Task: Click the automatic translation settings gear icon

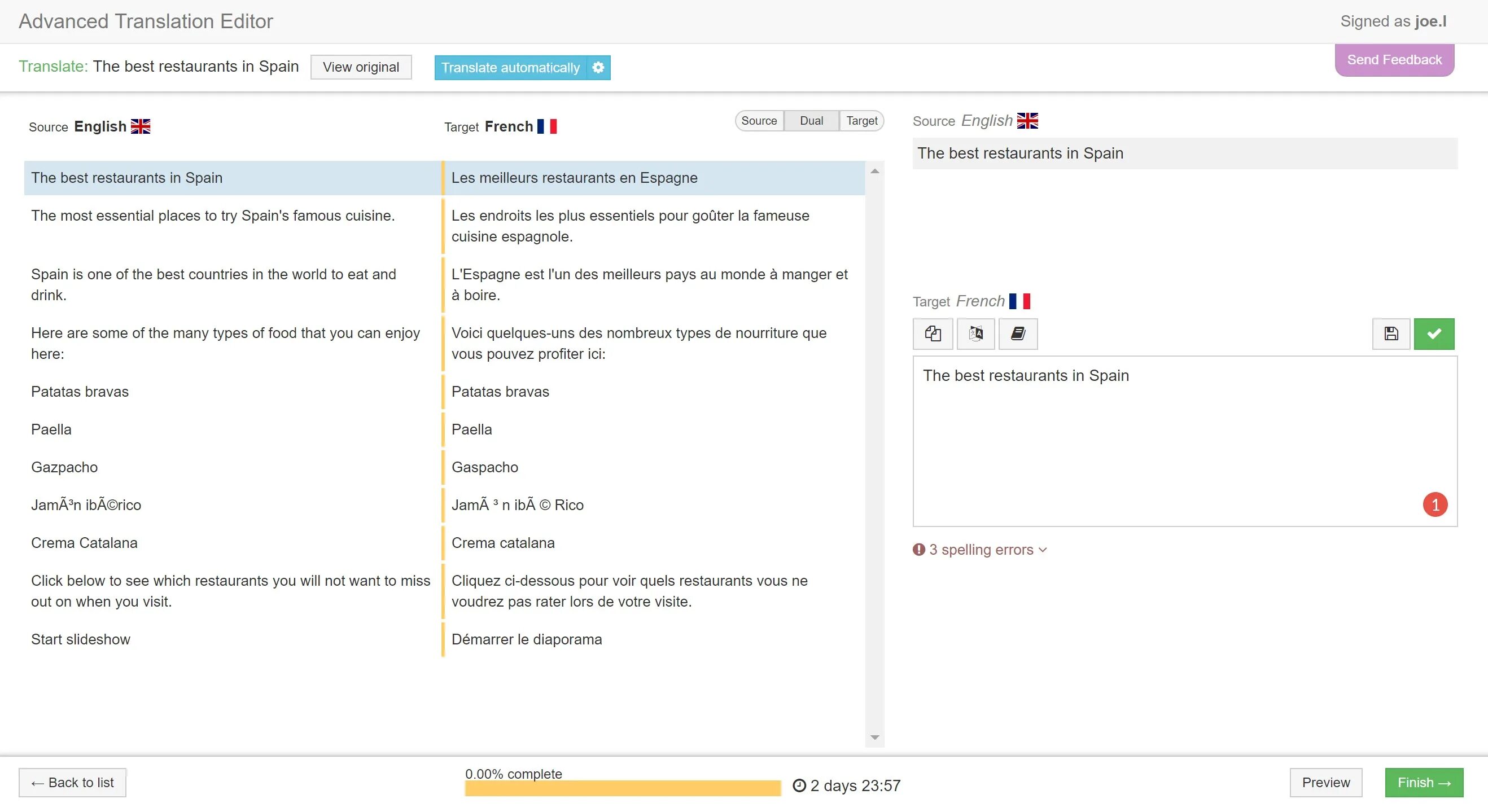Action: pos(598,67)
